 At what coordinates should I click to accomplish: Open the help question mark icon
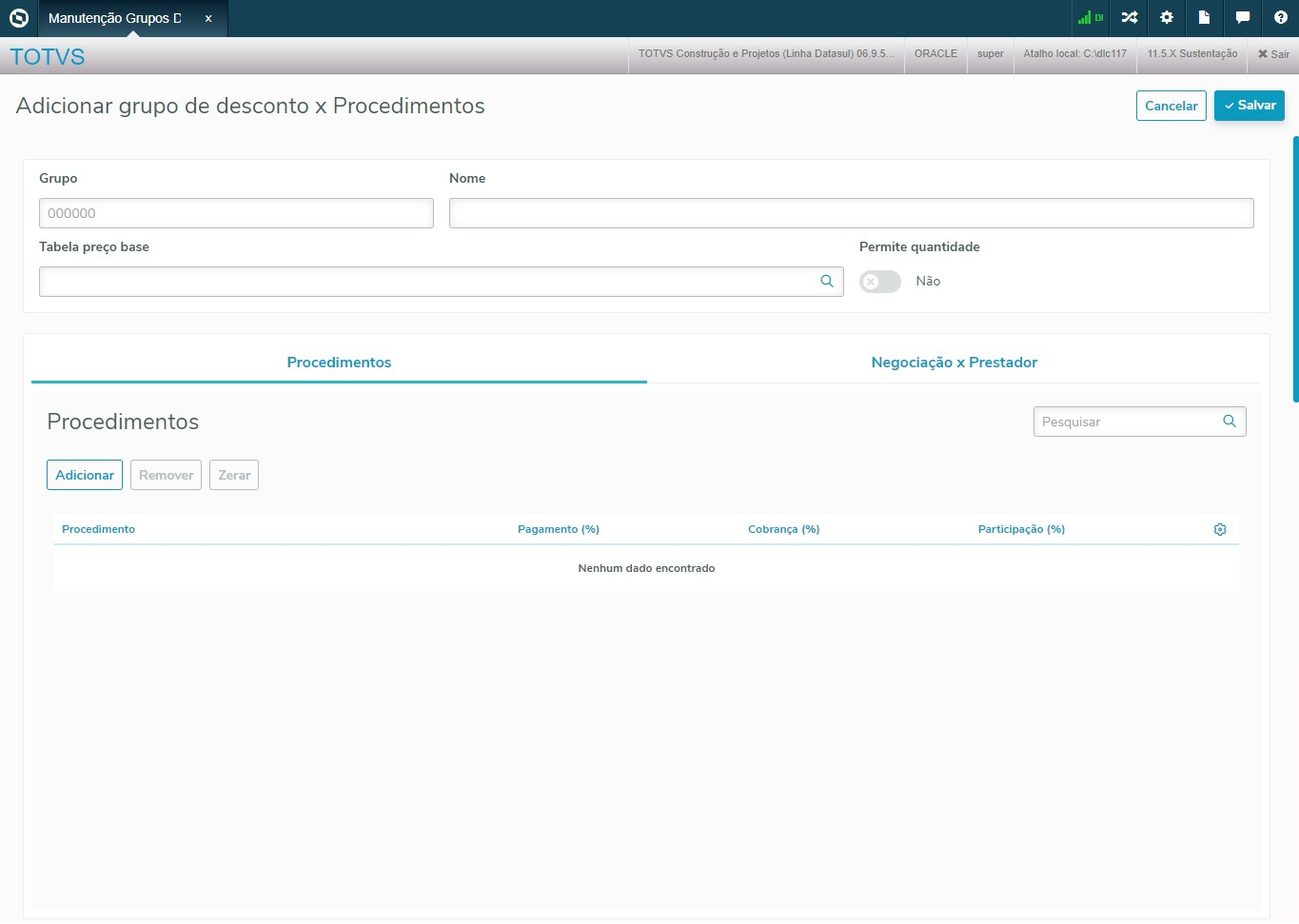pos(1281,18)
